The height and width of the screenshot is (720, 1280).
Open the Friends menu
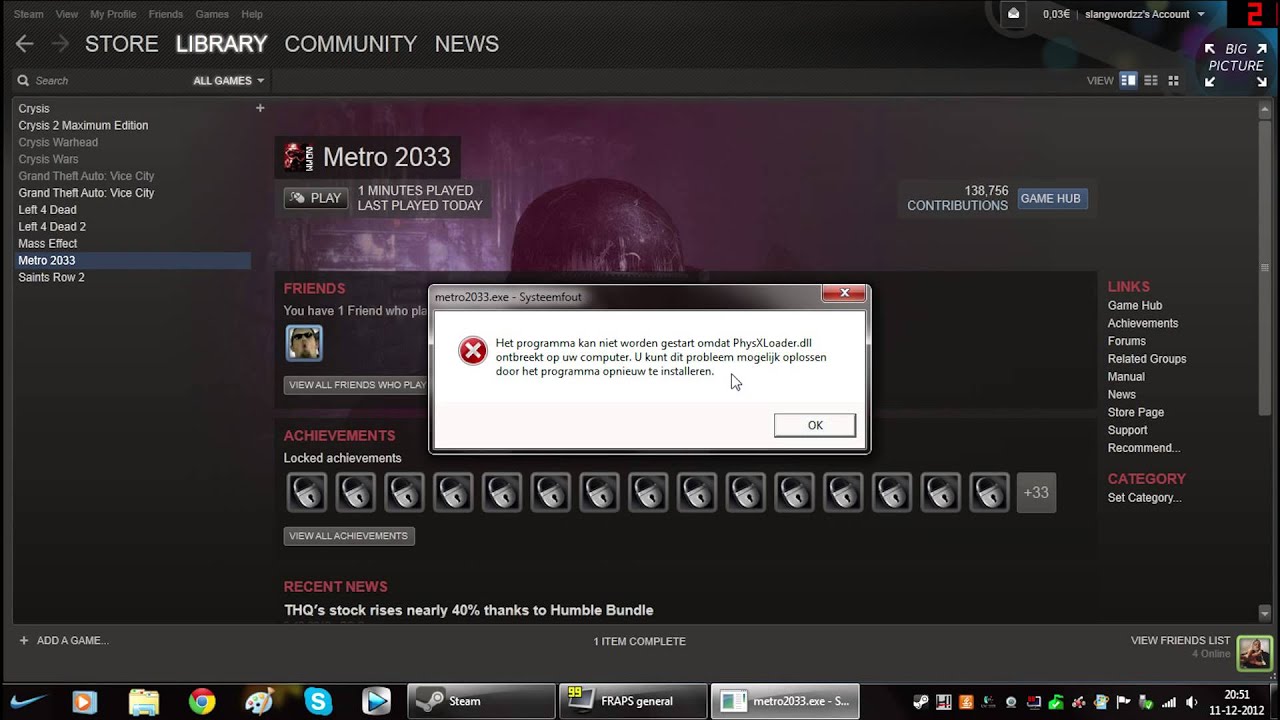coord(166,14)
